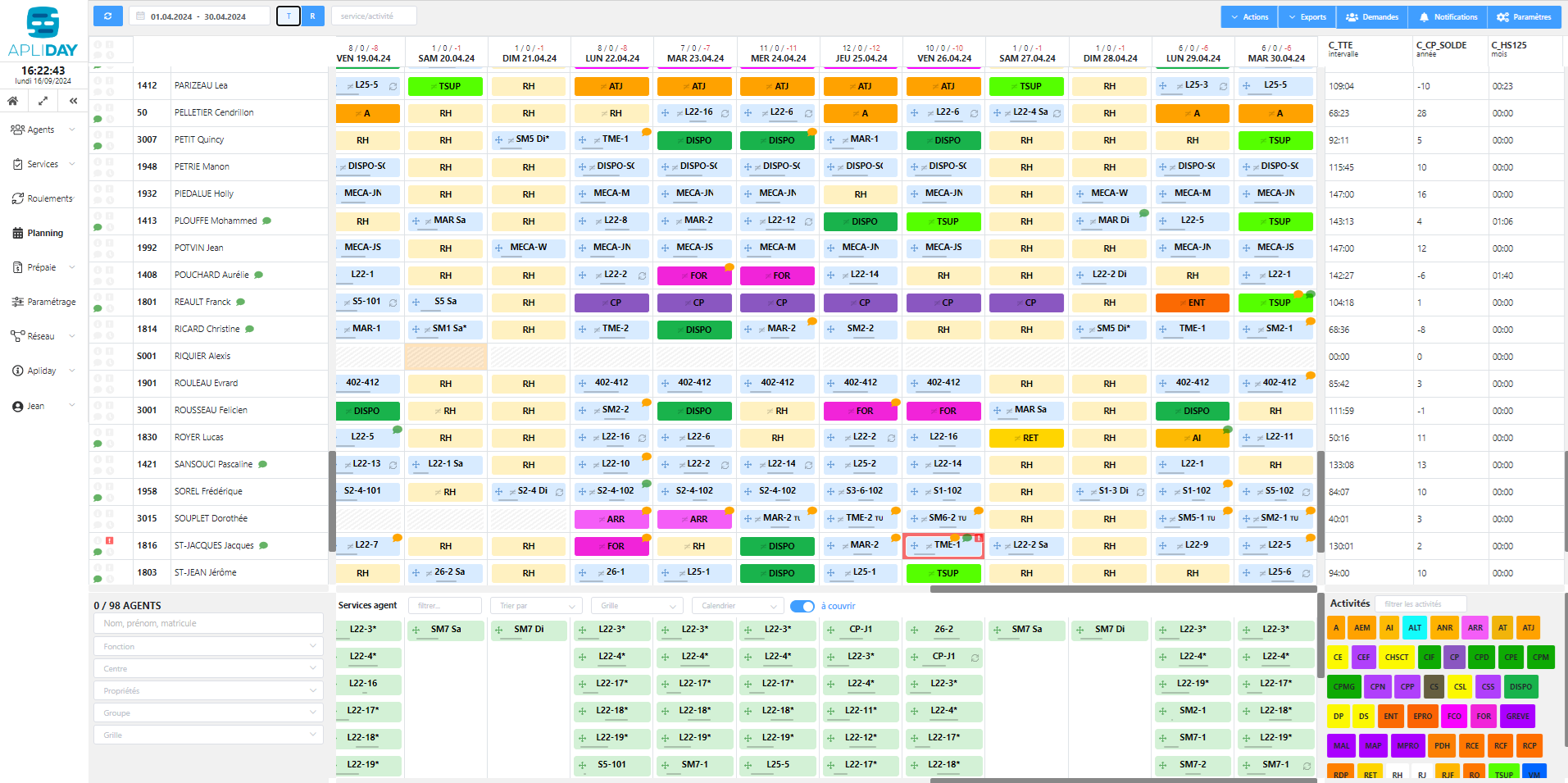
Task: Open Paramètres gears button
Action: pos(1524,16)
